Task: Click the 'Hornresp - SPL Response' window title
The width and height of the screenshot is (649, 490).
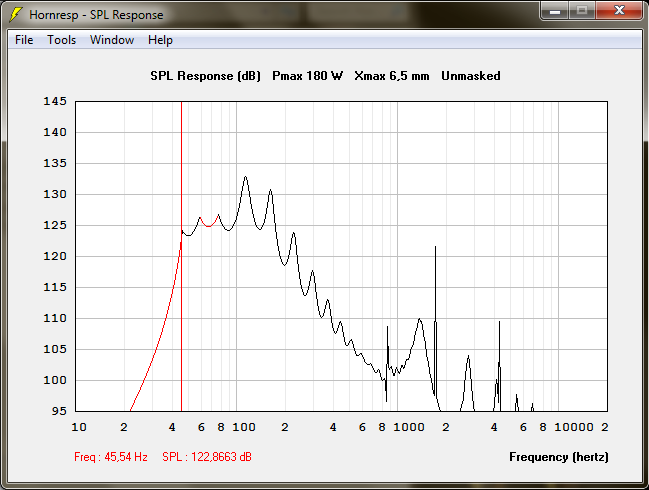Action: [96, 15]
